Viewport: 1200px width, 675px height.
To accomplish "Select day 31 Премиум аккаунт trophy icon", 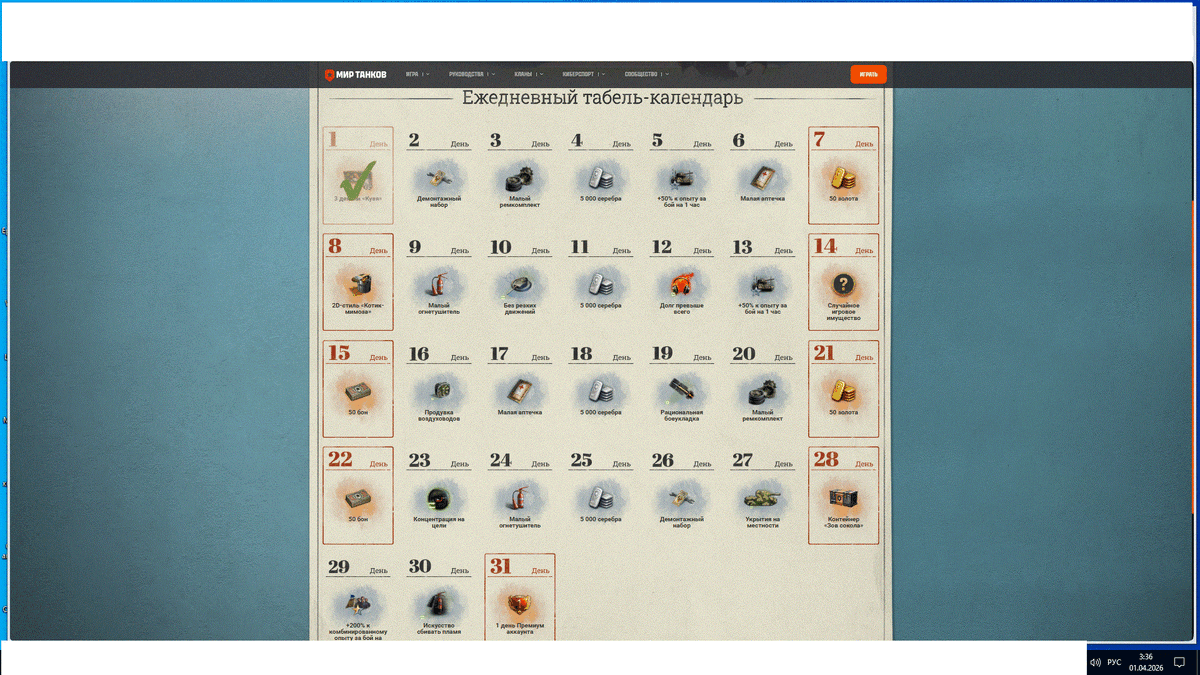I will (520, 604).
